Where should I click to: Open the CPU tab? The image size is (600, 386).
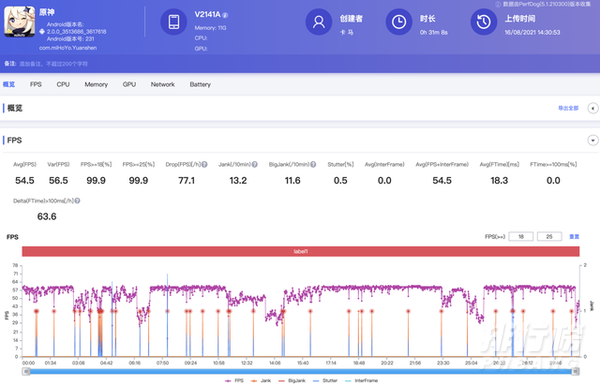tap(63, 85)
